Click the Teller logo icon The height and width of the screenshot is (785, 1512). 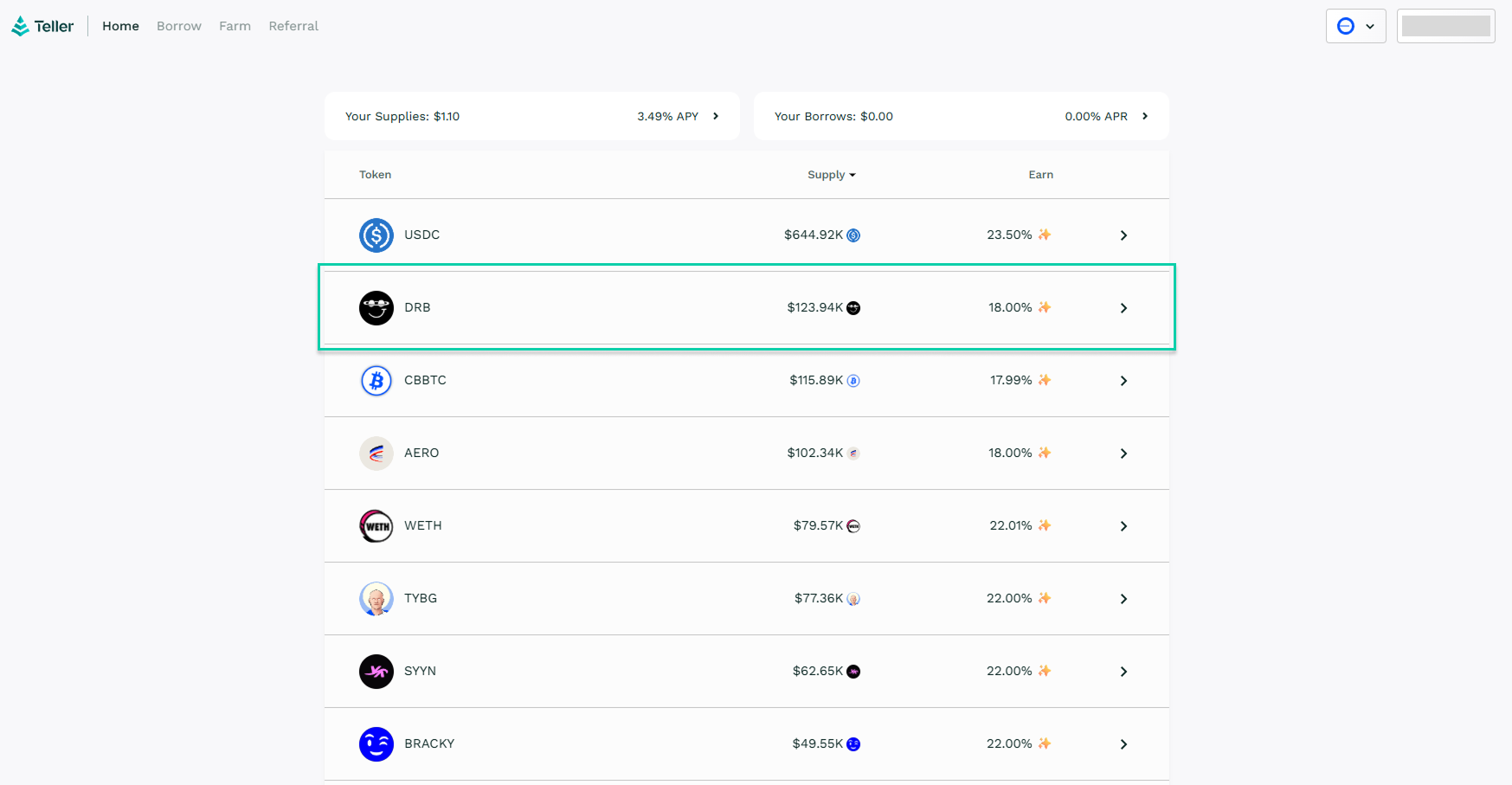click(x=20, y=27)
